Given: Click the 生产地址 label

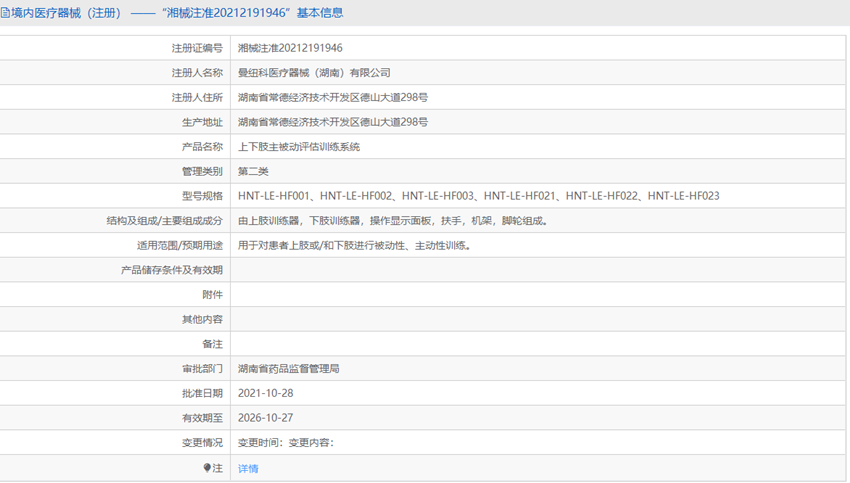Looking at the screenshot, I should click(x=202, y=122).
